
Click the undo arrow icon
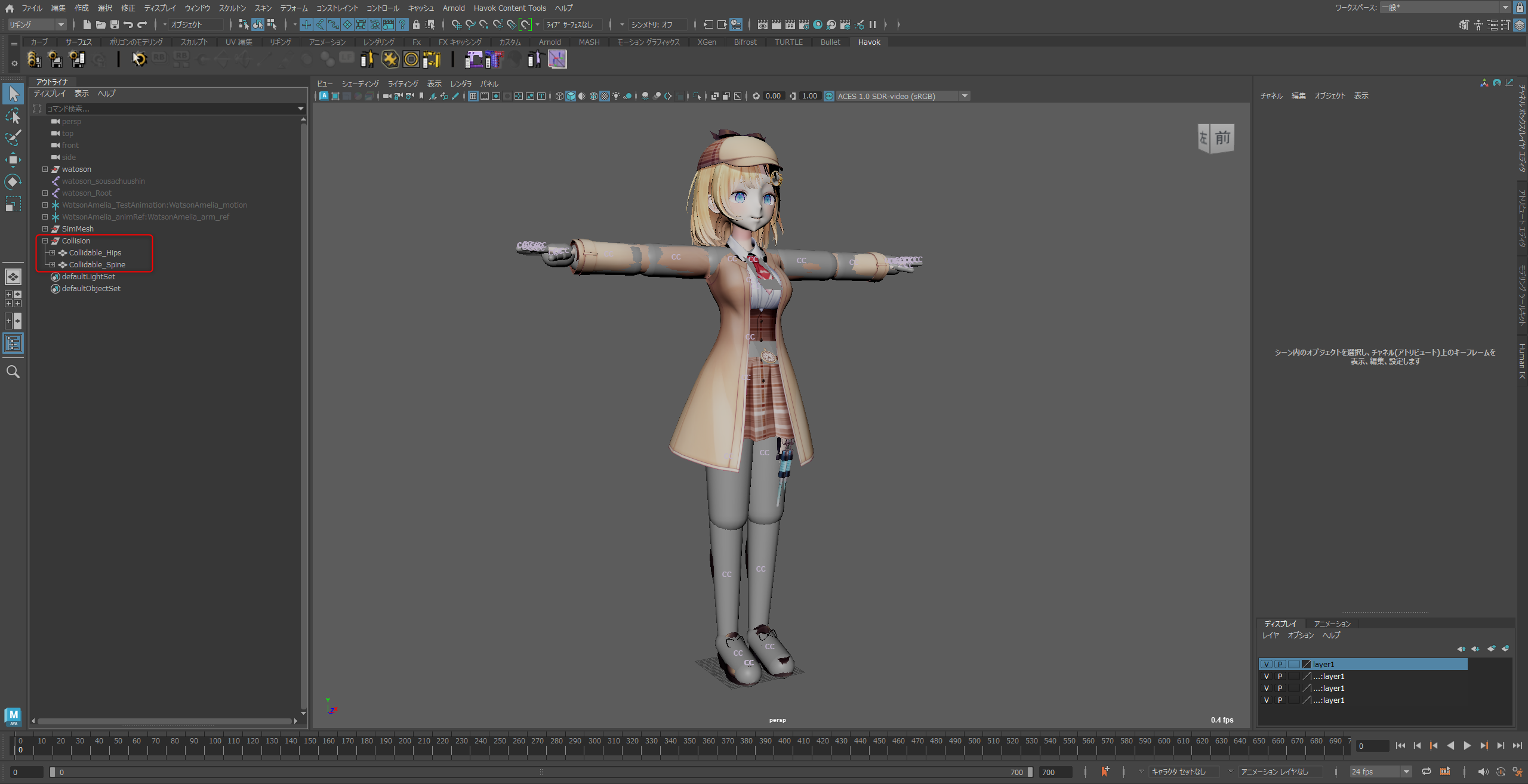pyautogui.click(x=128, y=24)
